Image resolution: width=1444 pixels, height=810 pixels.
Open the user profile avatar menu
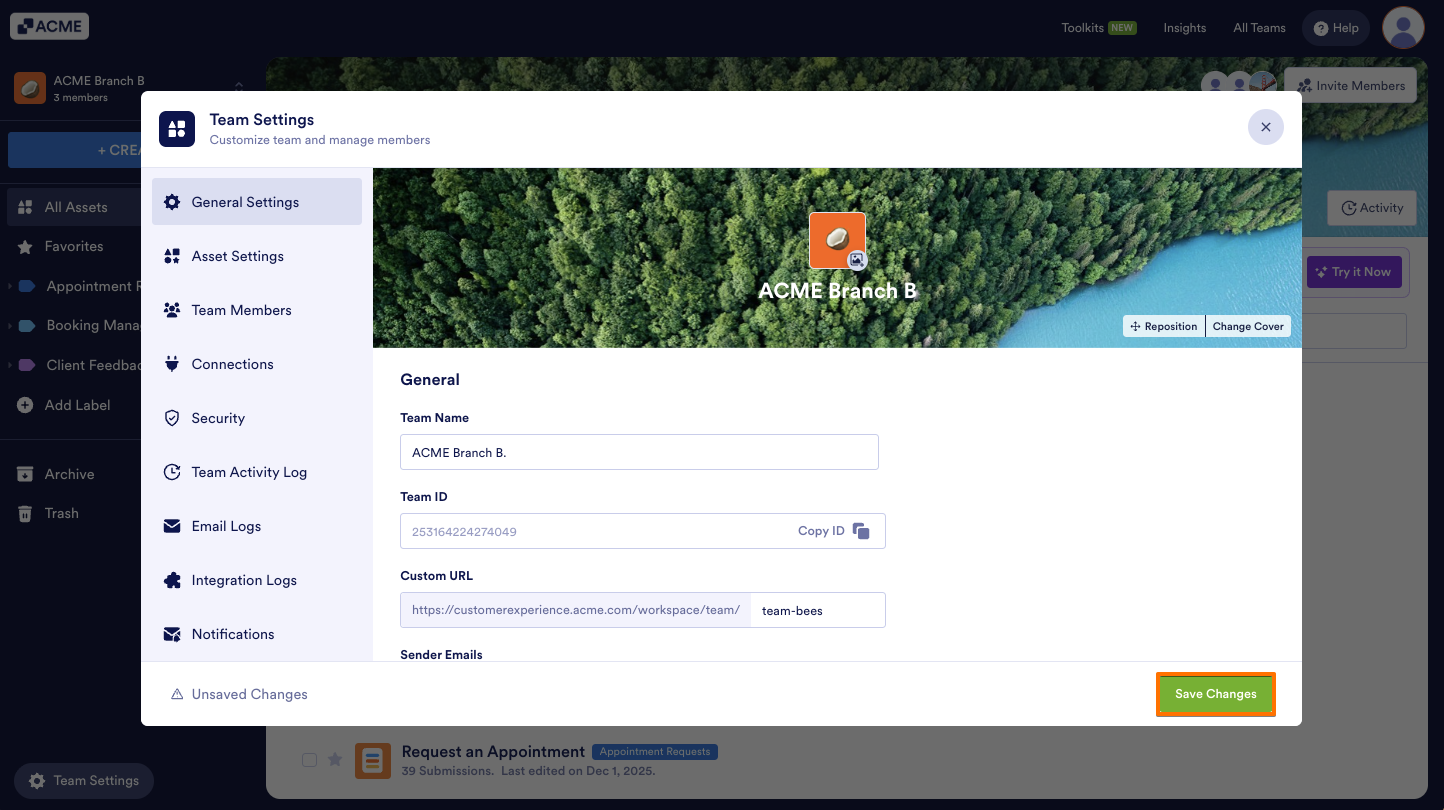pos(1403,27)
